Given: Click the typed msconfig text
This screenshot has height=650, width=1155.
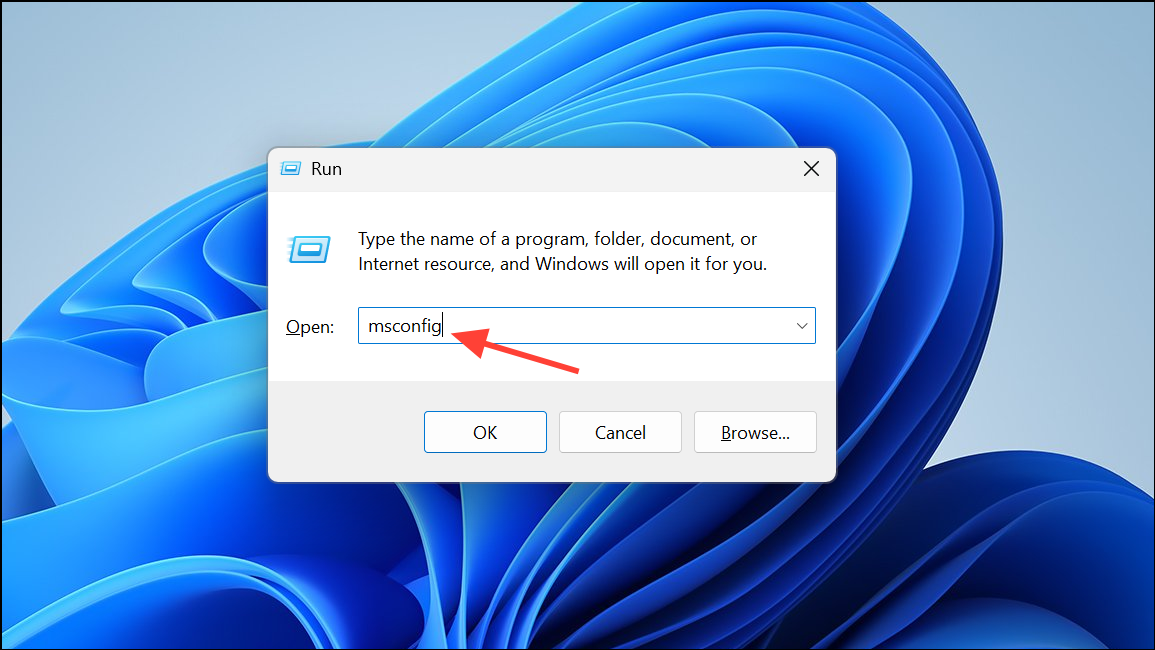Looking at the screenshot, I should [x=404, y=326].
